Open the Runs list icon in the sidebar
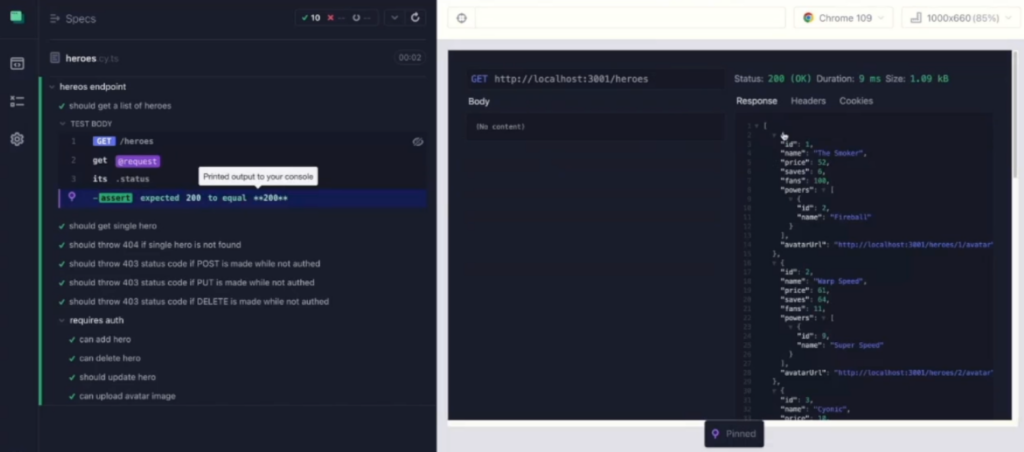1024x452 pixels. tap(17, 101)
